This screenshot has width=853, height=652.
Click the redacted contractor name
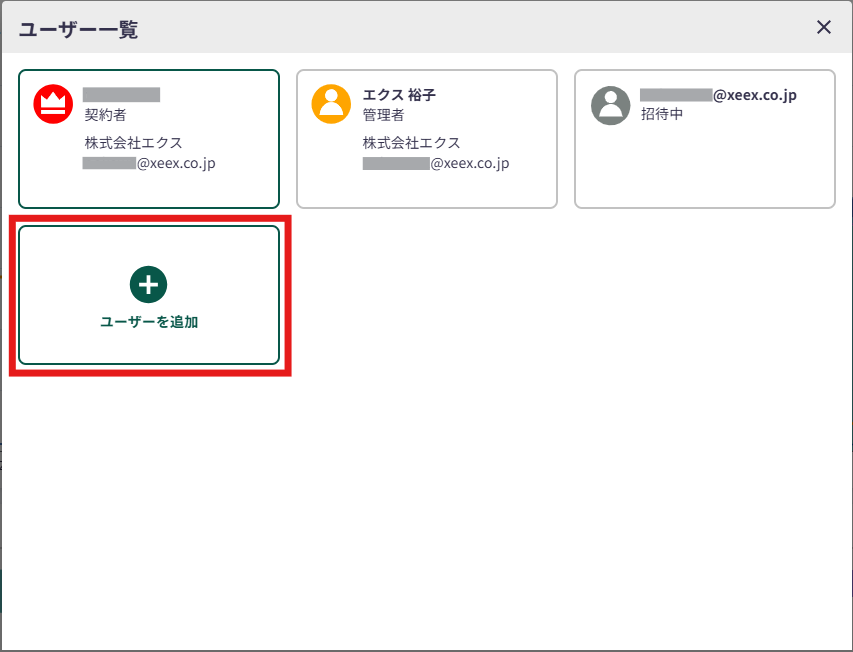pos(122,95)
